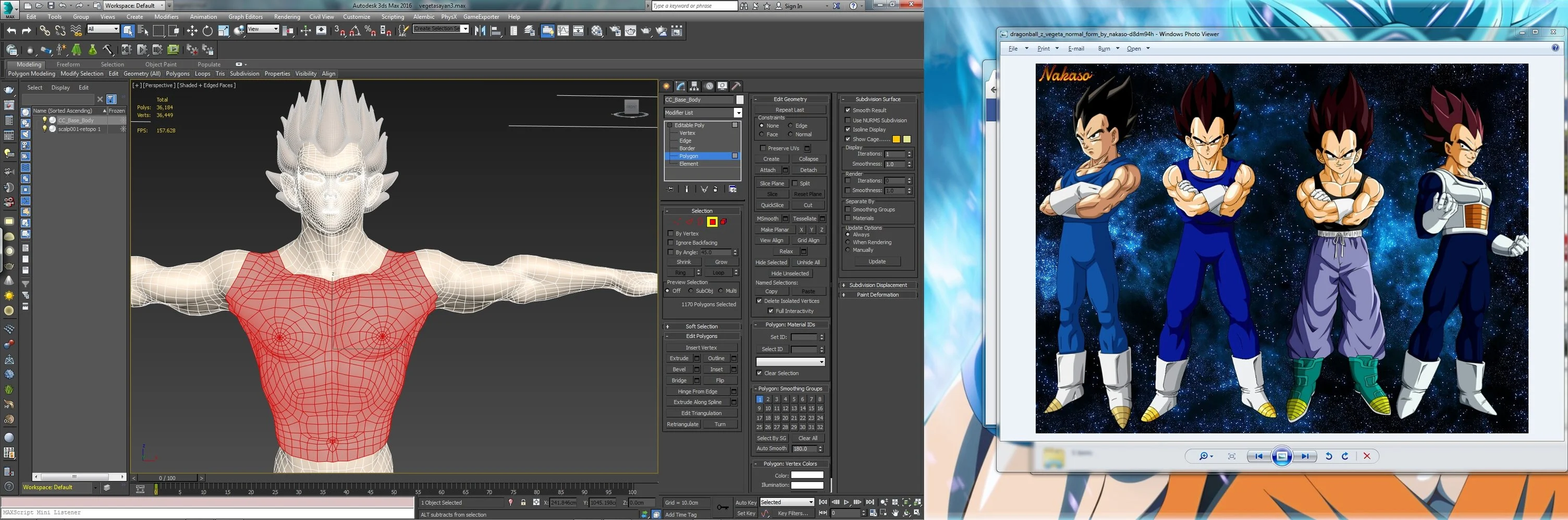The height and width of the screenshot is (520, 1568).
Task: Click the Illumination color swatch
Action: click(x=807, y=485)
